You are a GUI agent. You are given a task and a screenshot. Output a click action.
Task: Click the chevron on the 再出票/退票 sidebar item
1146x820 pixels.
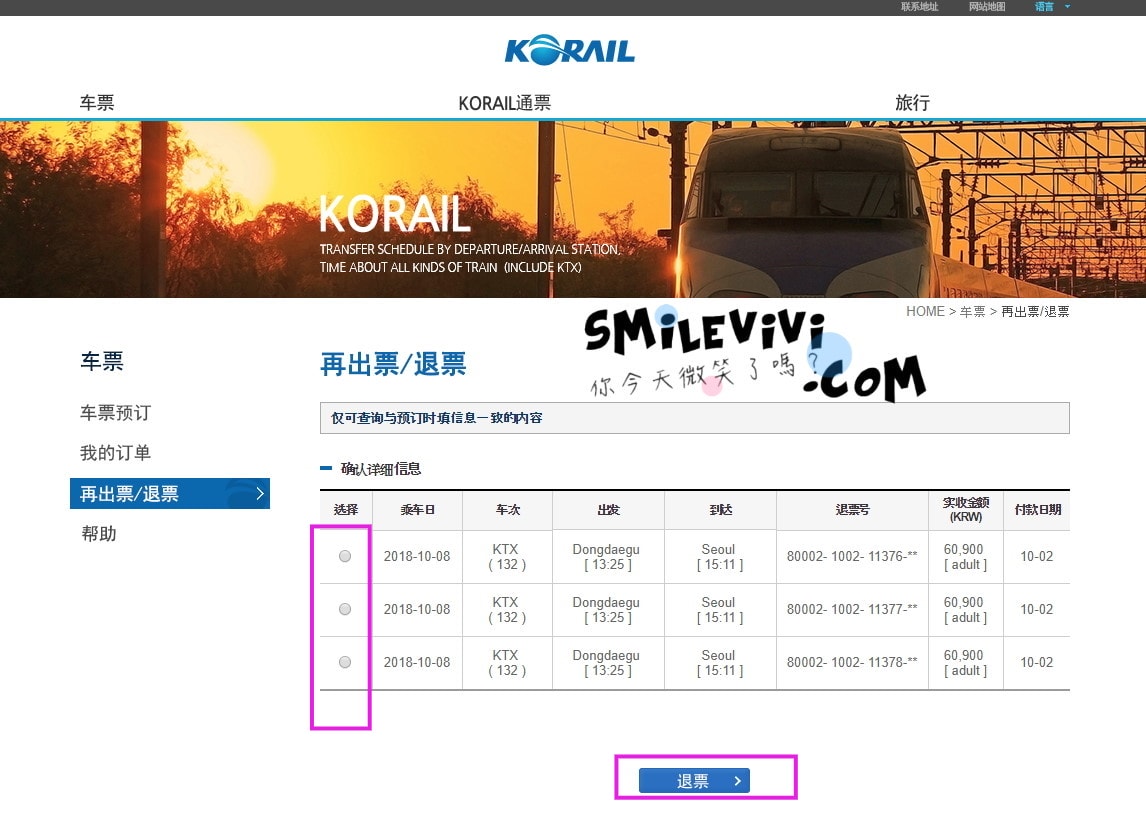259,493
